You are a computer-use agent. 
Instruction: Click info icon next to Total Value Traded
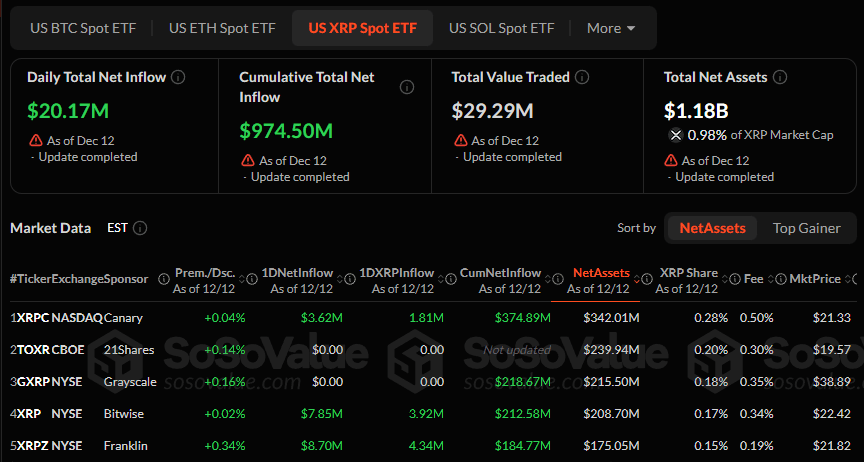(582, 77)
